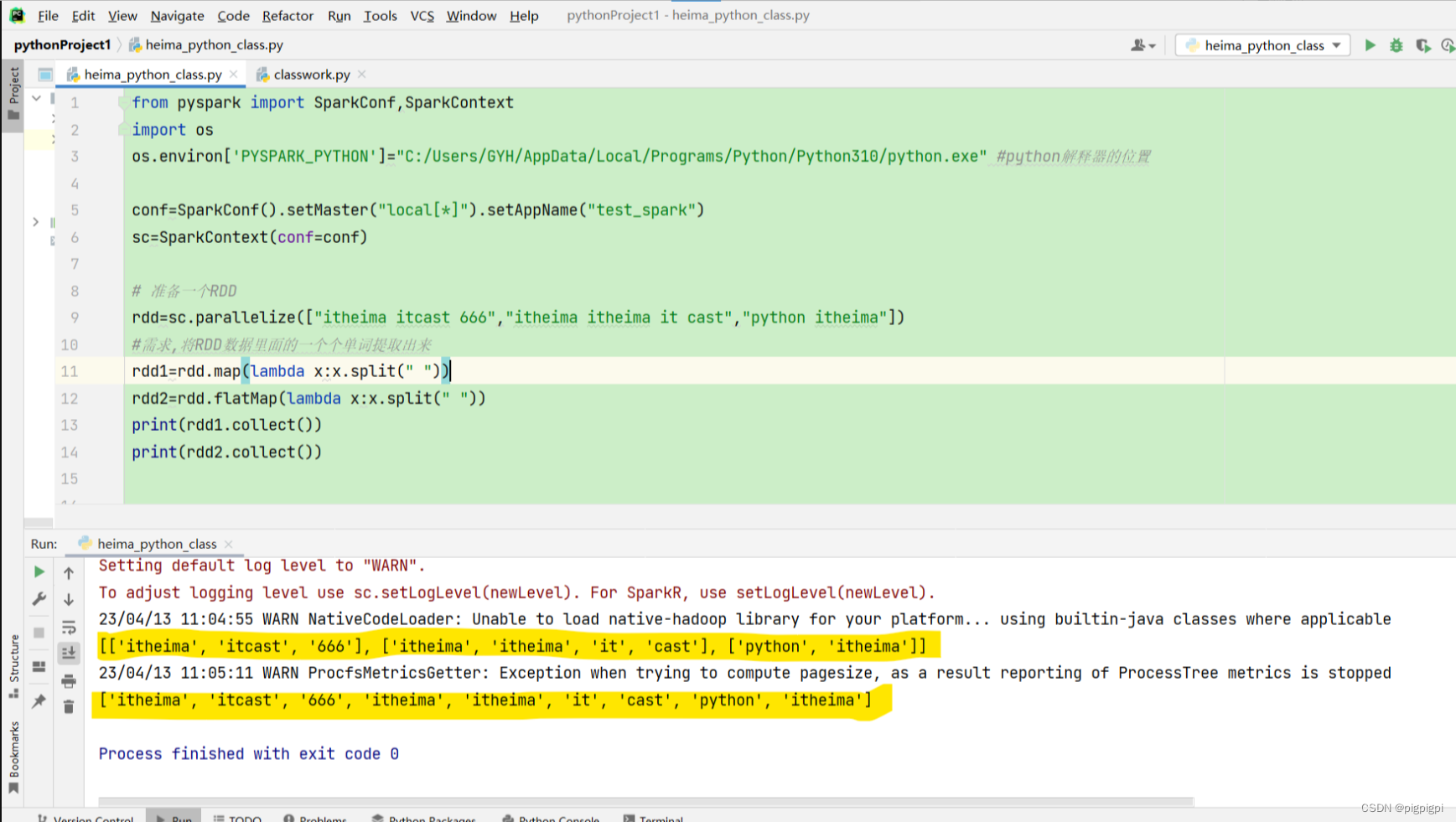This screenshot has height=822, width=1456.
Task: Toggle soft-wrap in the Run console
Action: click(69, 627)
